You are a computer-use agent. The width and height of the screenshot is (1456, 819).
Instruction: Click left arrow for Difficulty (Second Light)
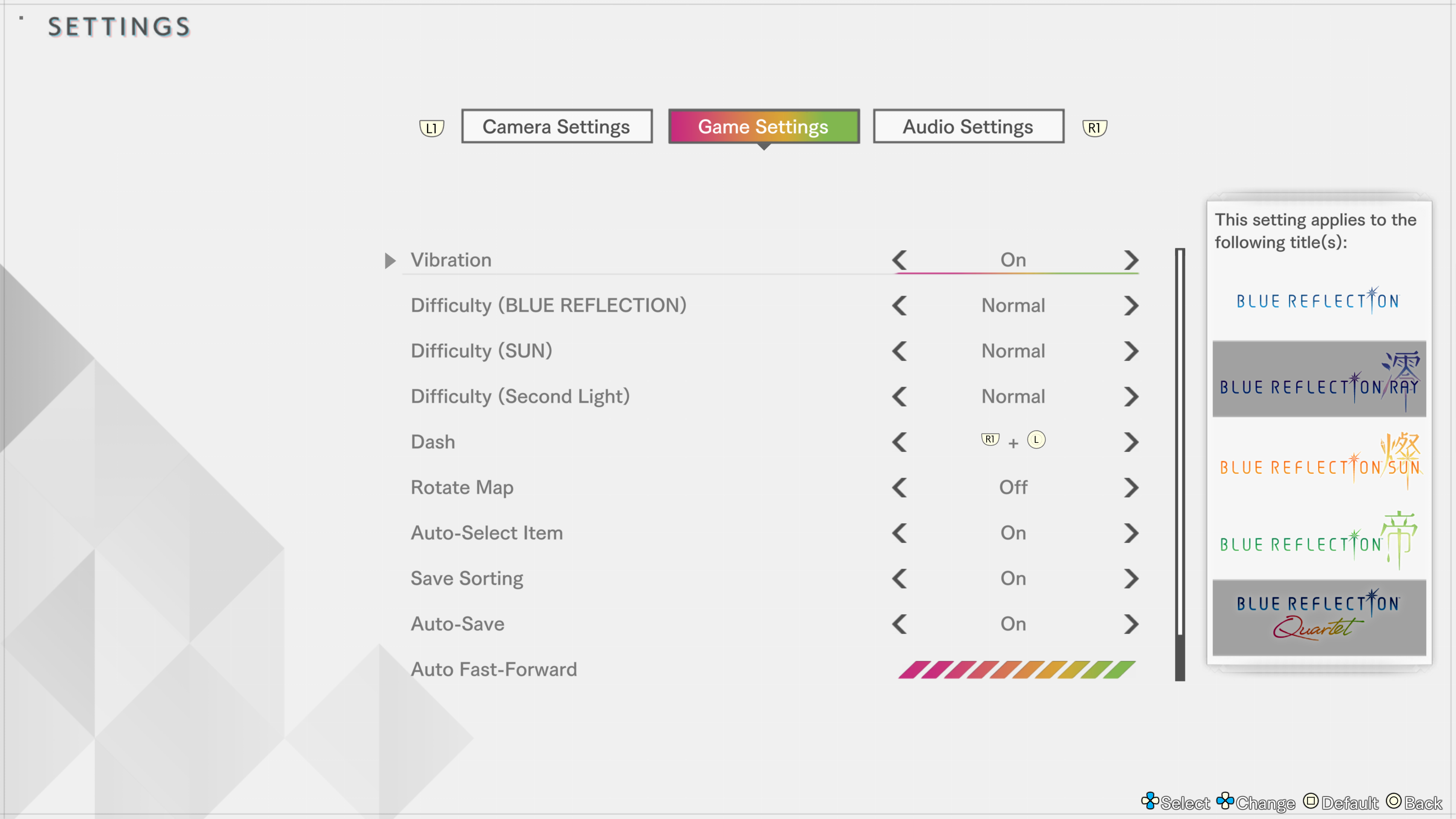coord(899,397)
